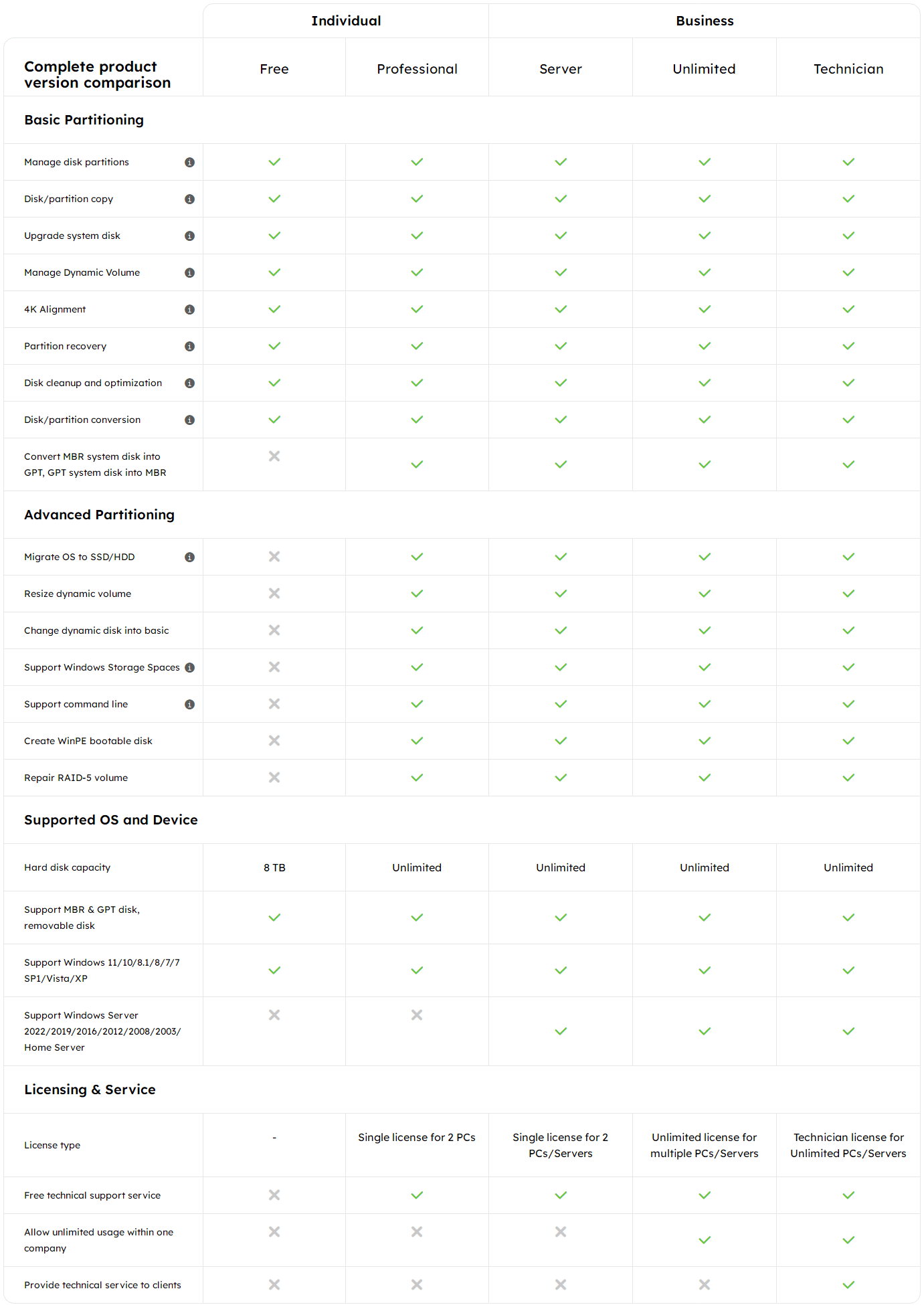Show info for Support Windows Storage Spaces
Viewport: 924px width, 1305px height.
189,668
